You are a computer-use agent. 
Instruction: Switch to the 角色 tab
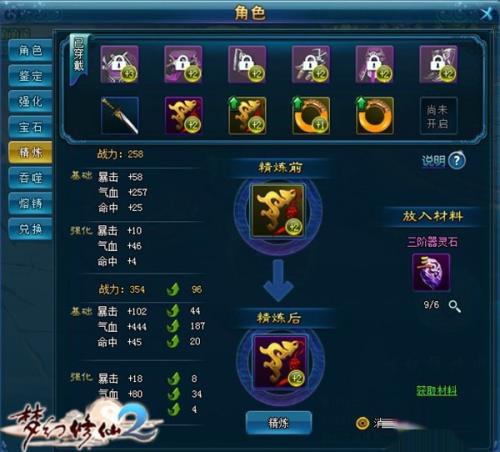tap(30, 50)
